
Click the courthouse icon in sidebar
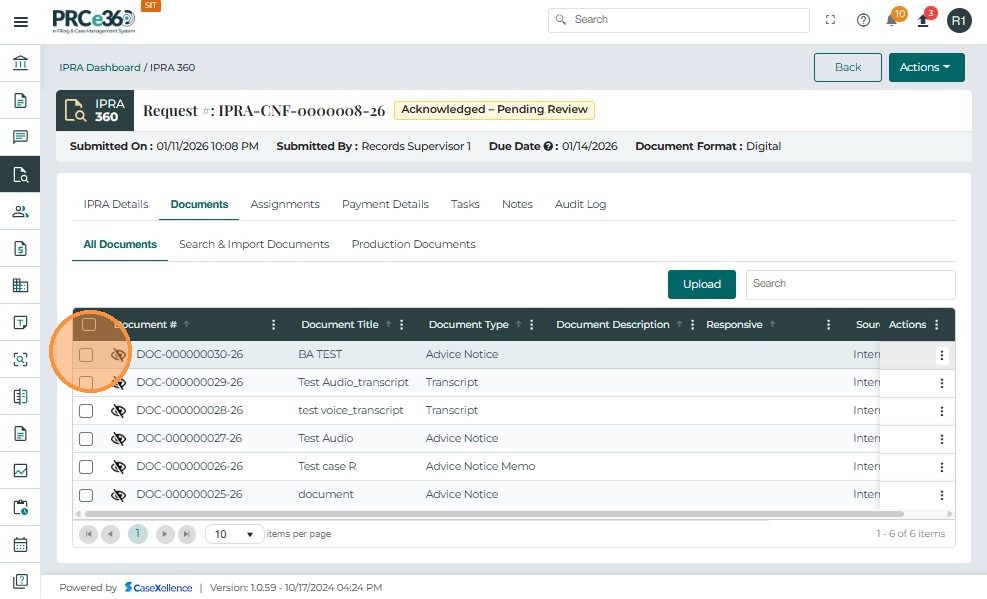[20, 64]
